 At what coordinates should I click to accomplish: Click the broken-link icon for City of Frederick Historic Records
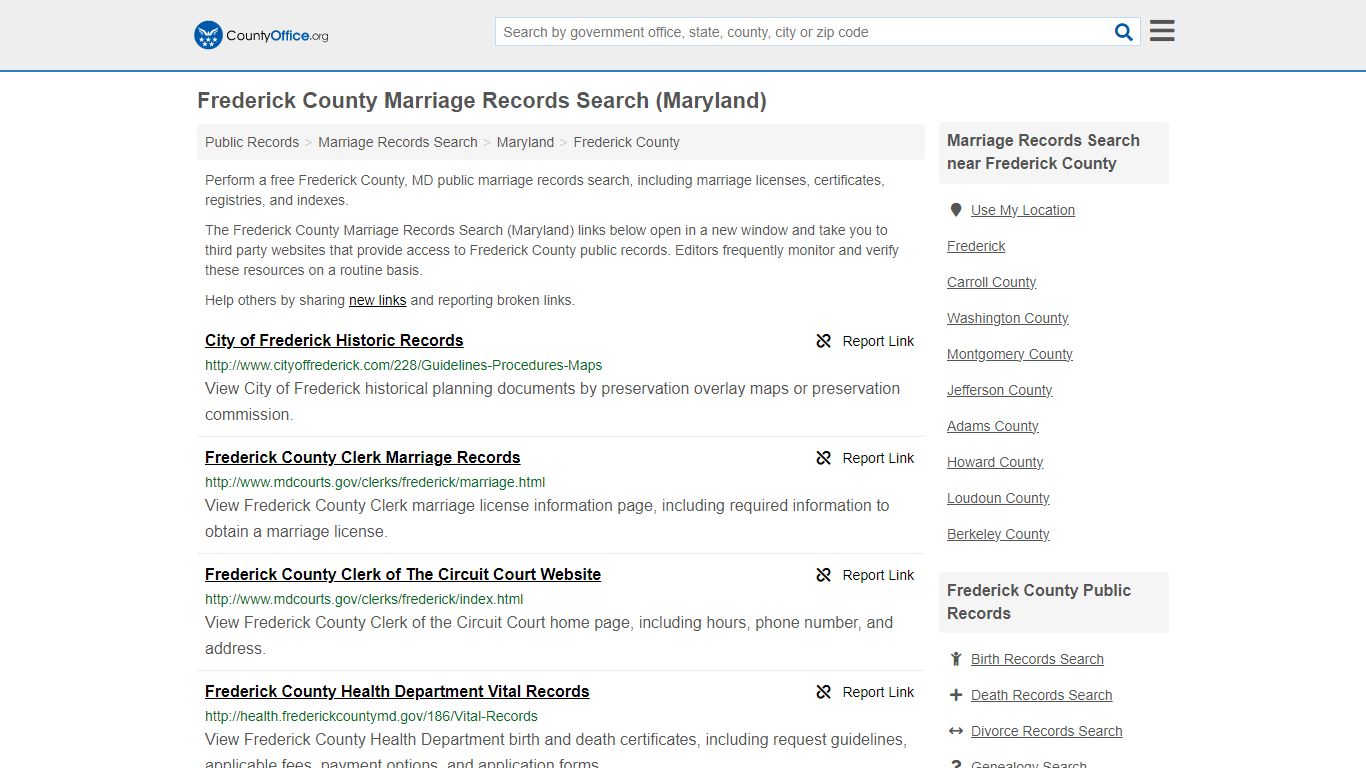[824, 341]
